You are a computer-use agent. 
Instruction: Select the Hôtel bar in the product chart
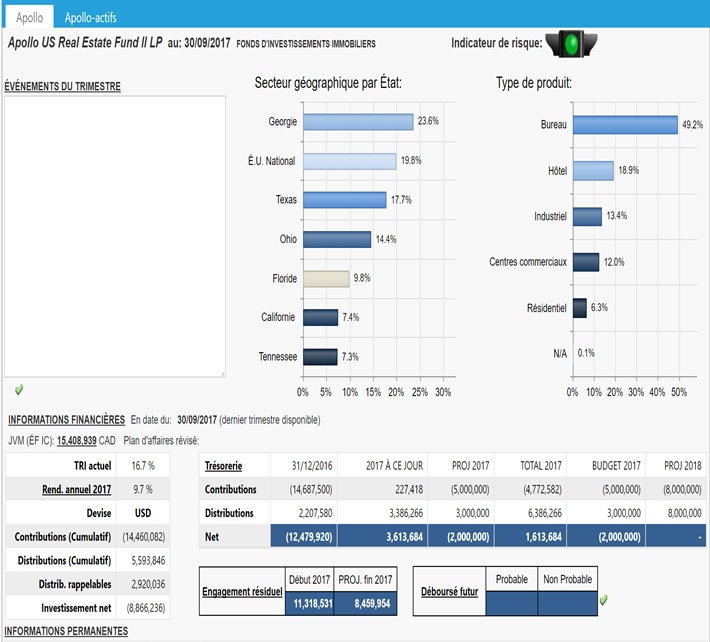coord(593,171)
